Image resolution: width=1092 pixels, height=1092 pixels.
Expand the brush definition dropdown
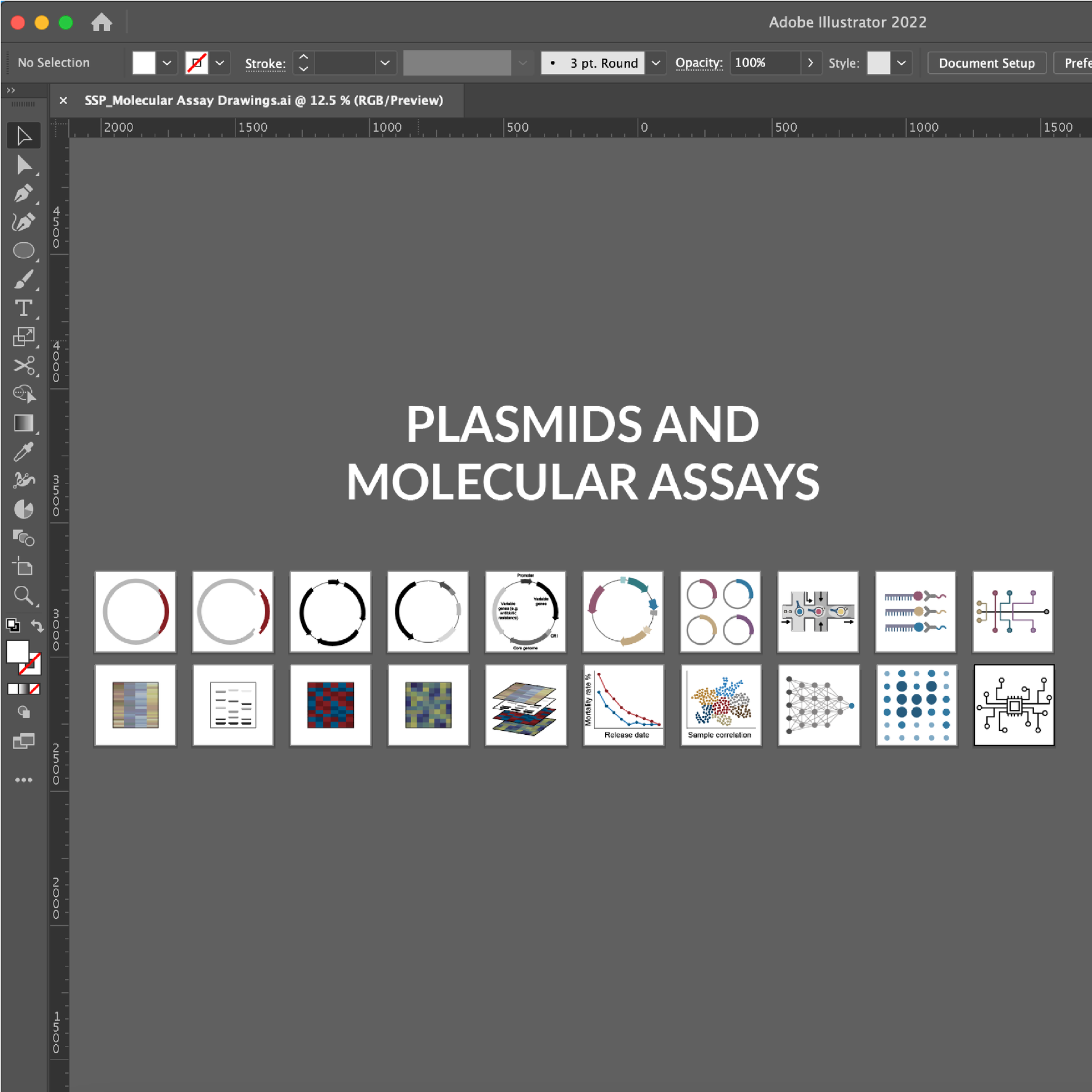[x=656, y=63]
